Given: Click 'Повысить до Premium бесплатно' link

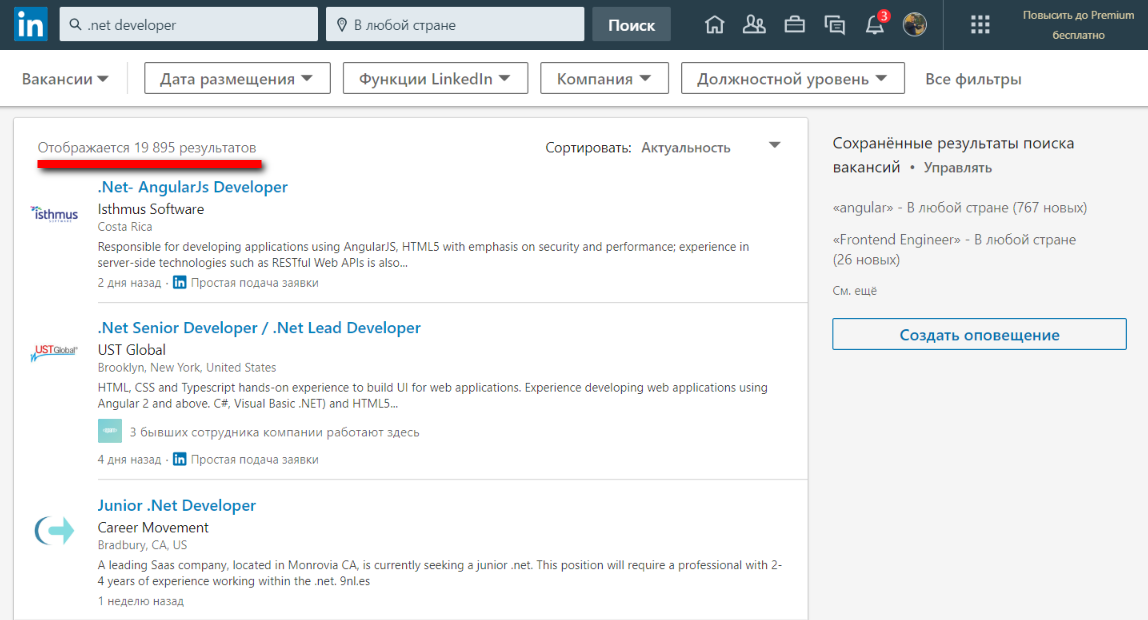Looking at the screenshot, I should click(1078, 25).
